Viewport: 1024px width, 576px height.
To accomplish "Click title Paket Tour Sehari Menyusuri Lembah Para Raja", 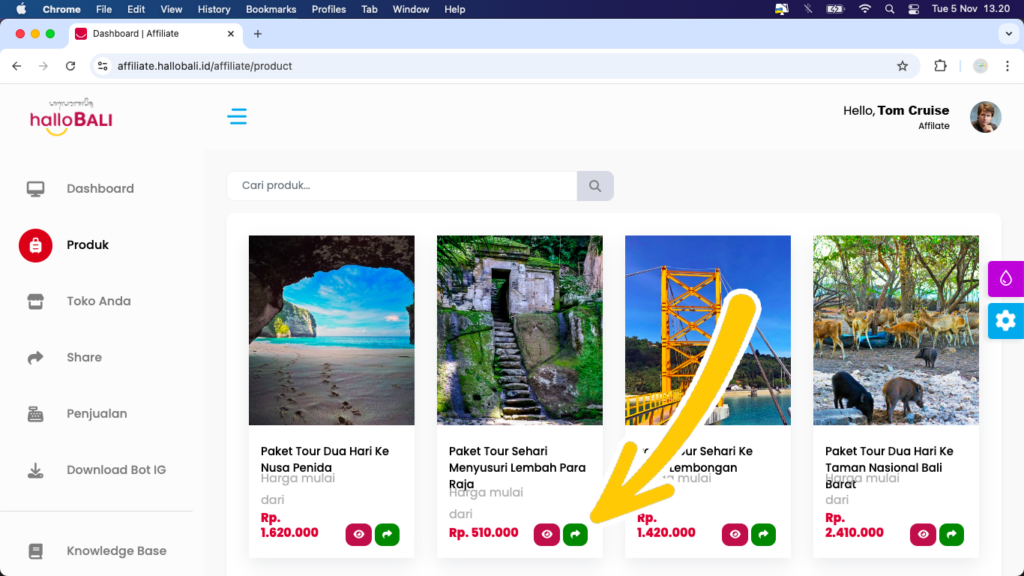I will [x=517, y=468].
